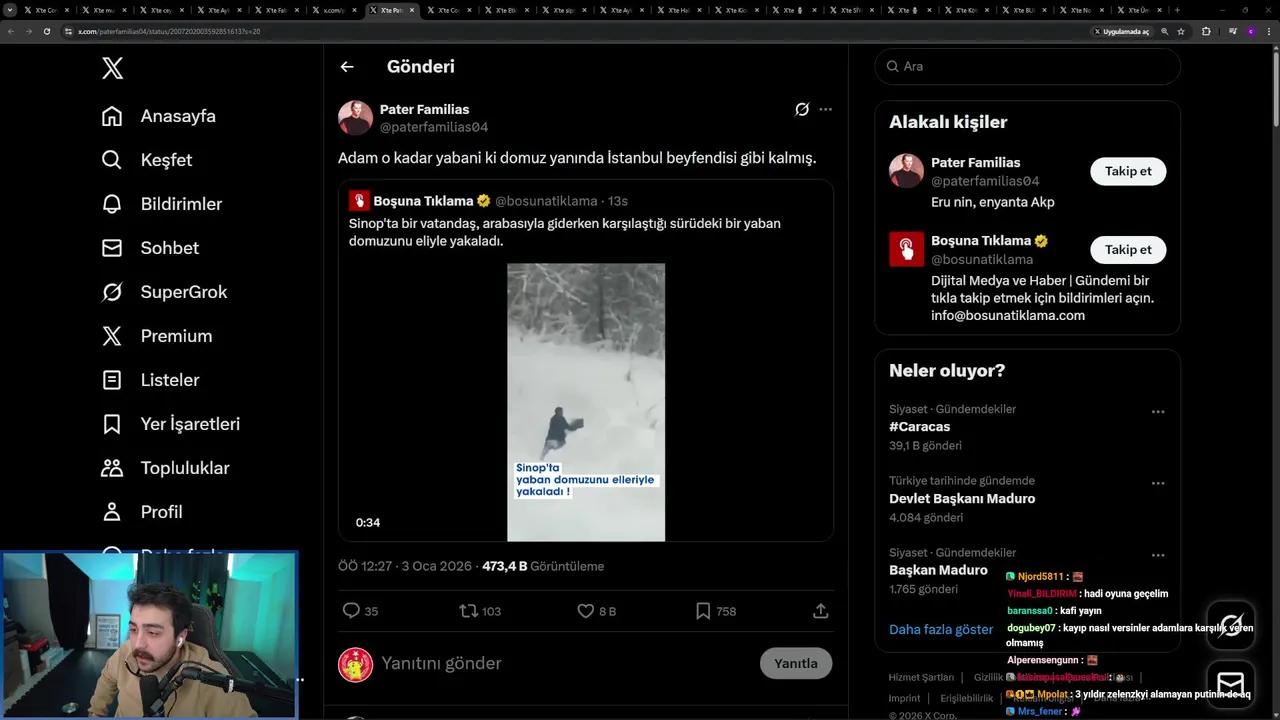Open browser tab search dropdown arrow
This screenshot has width=1280, height=720.
pyautogui.click(x=10, y=10)
